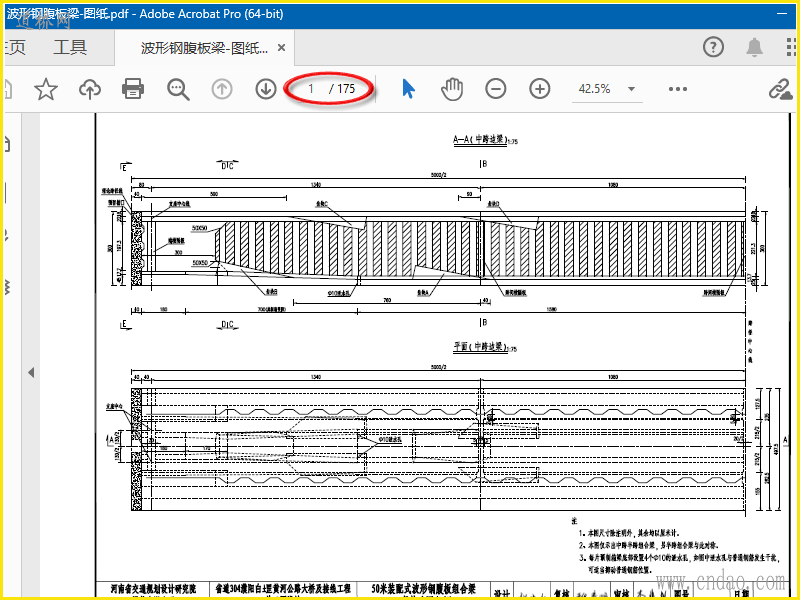Print the document using printer icon

(x=133, y=89)
